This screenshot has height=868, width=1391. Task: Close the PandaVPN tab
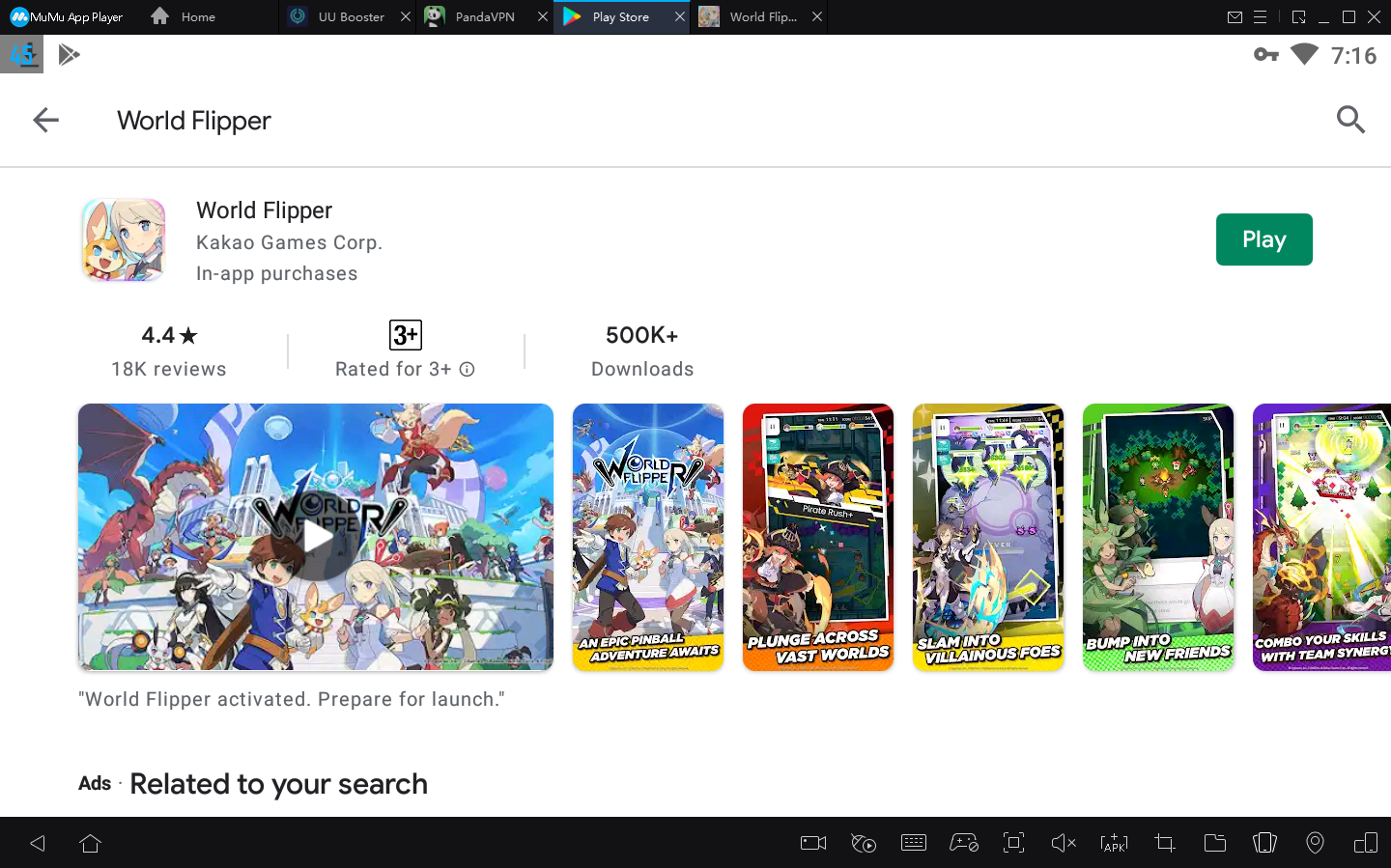(x=543, y=16)
